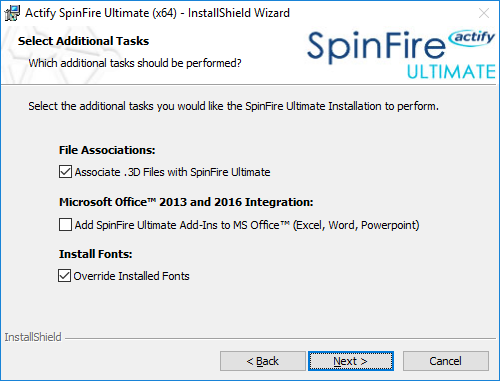Cancel the installation

click(x=446, y=361)
